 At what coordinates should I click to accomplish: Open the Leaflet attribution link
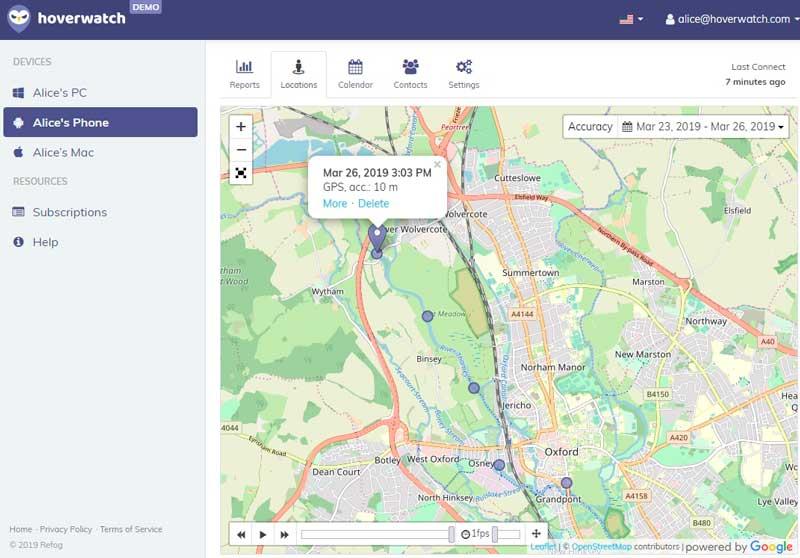pos(543,547)
